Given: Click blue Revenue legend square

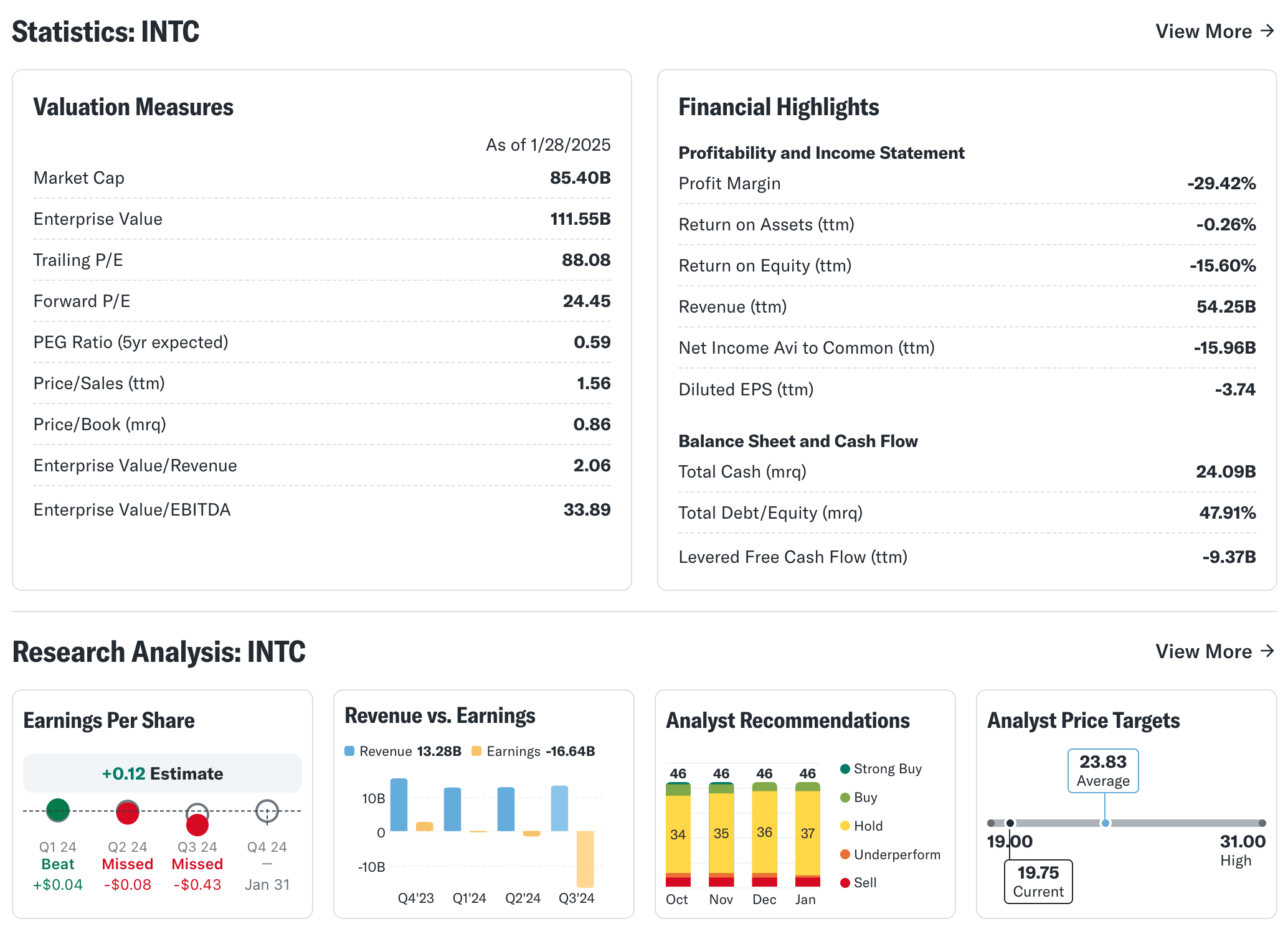Looking at the screenshot, I should (x=349, y=751).
